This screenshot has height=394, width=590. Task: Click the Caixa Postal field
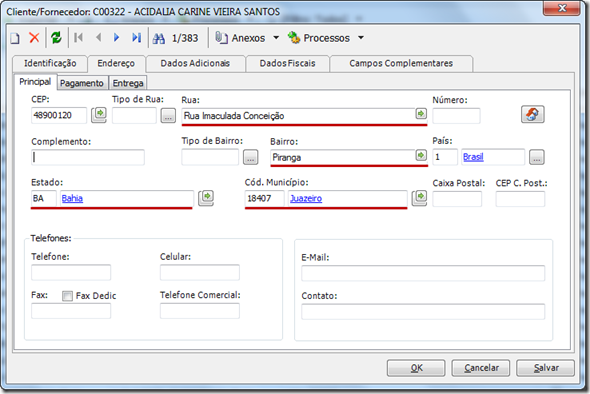457,199
